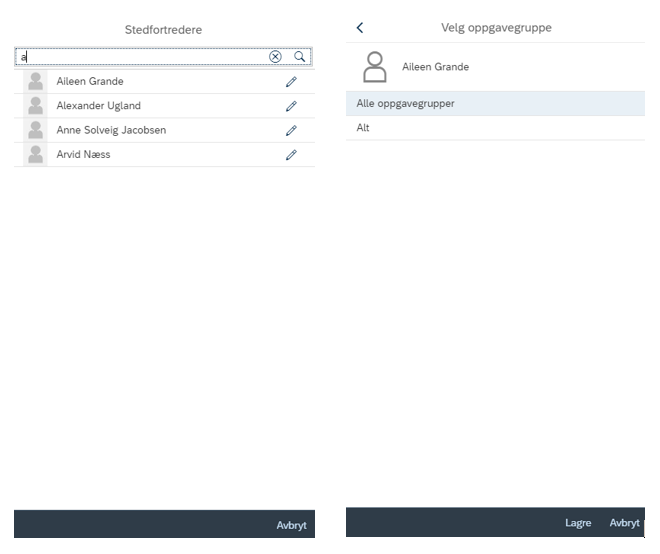Click Alexander Ugland's avatar icon
This screenshot has width=660, height=554.
(35, 106)
